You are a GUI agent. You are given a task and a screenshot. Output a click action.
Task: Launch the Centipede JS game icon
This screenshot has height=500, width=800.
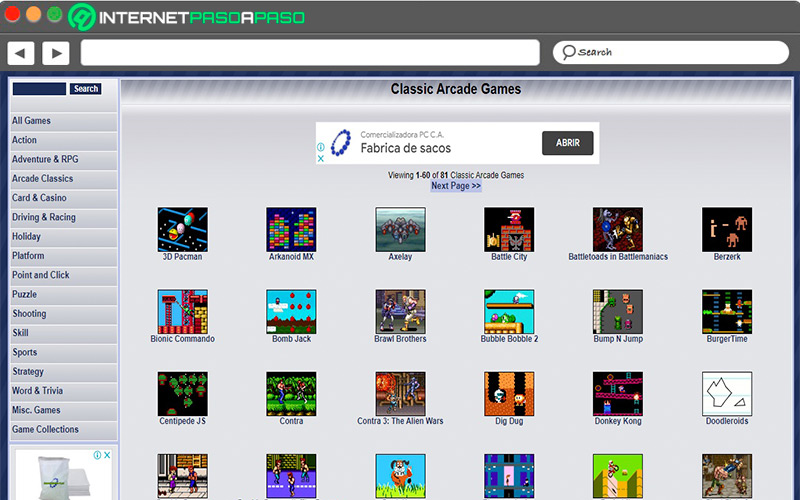point(182,394)
